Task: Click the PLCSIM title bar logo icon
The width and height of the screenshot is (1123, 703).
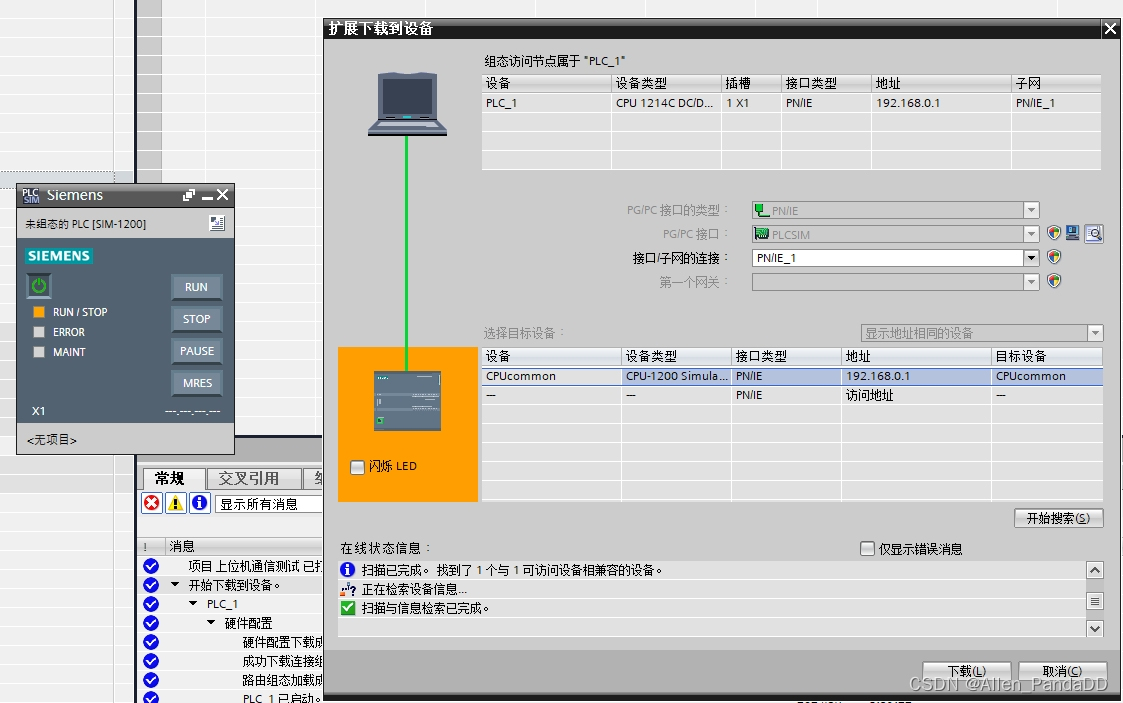Action: pos(31,195)
